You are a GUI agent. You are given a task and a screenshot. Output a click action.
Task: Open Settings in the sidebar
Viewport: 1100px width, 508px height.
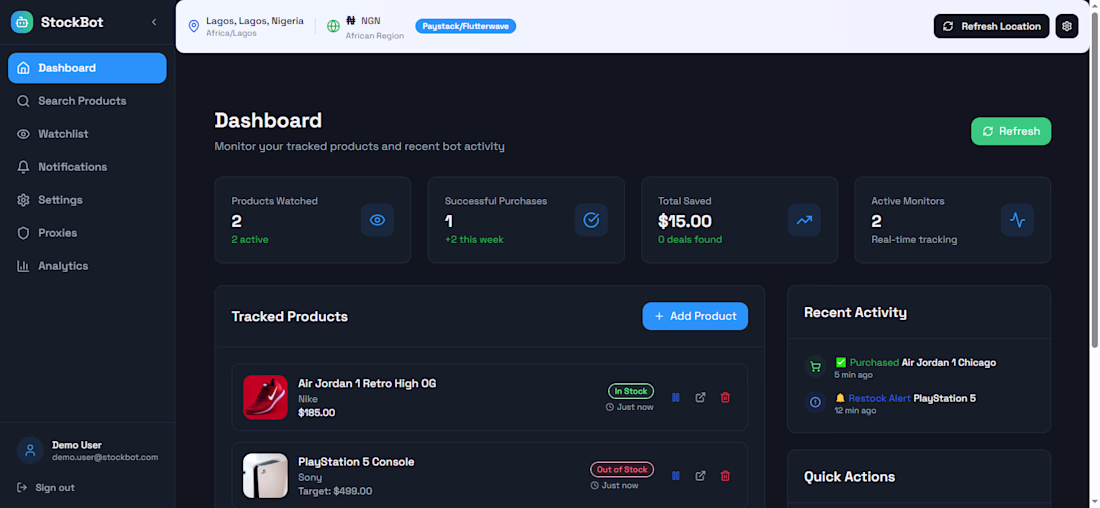[x=87, y=200]
